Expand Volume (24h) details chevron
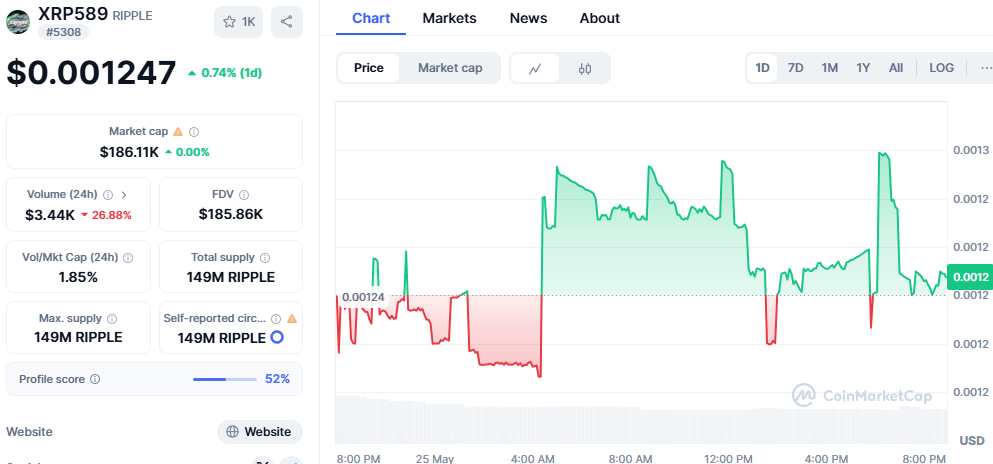 point(123,194)
